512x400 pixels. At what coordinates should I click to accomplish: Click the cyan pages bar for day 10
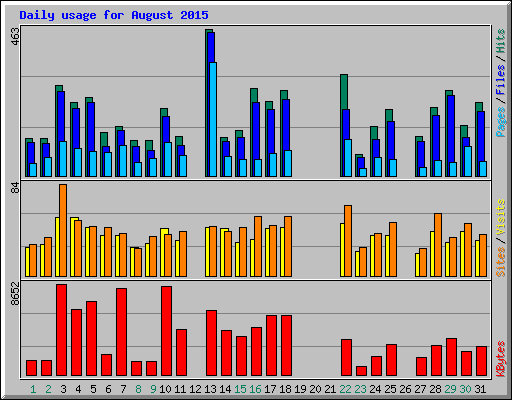(x=168, y=159)
